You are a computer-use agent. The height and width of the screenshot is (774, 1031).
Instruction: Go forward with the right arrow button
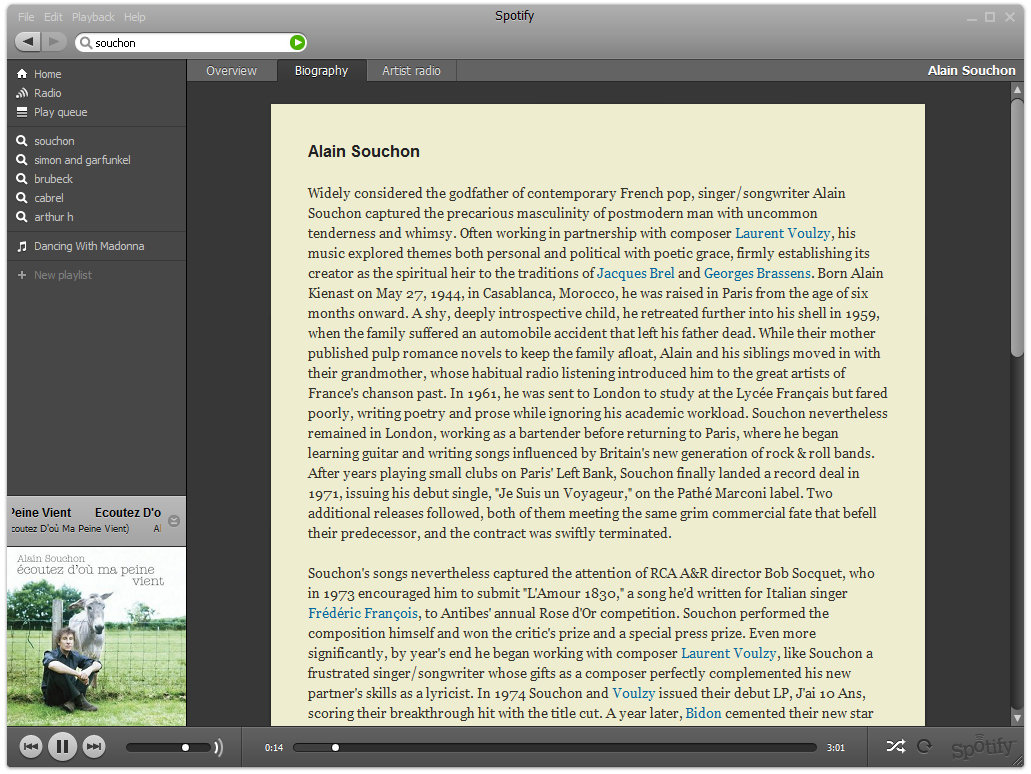click(55, 41)
